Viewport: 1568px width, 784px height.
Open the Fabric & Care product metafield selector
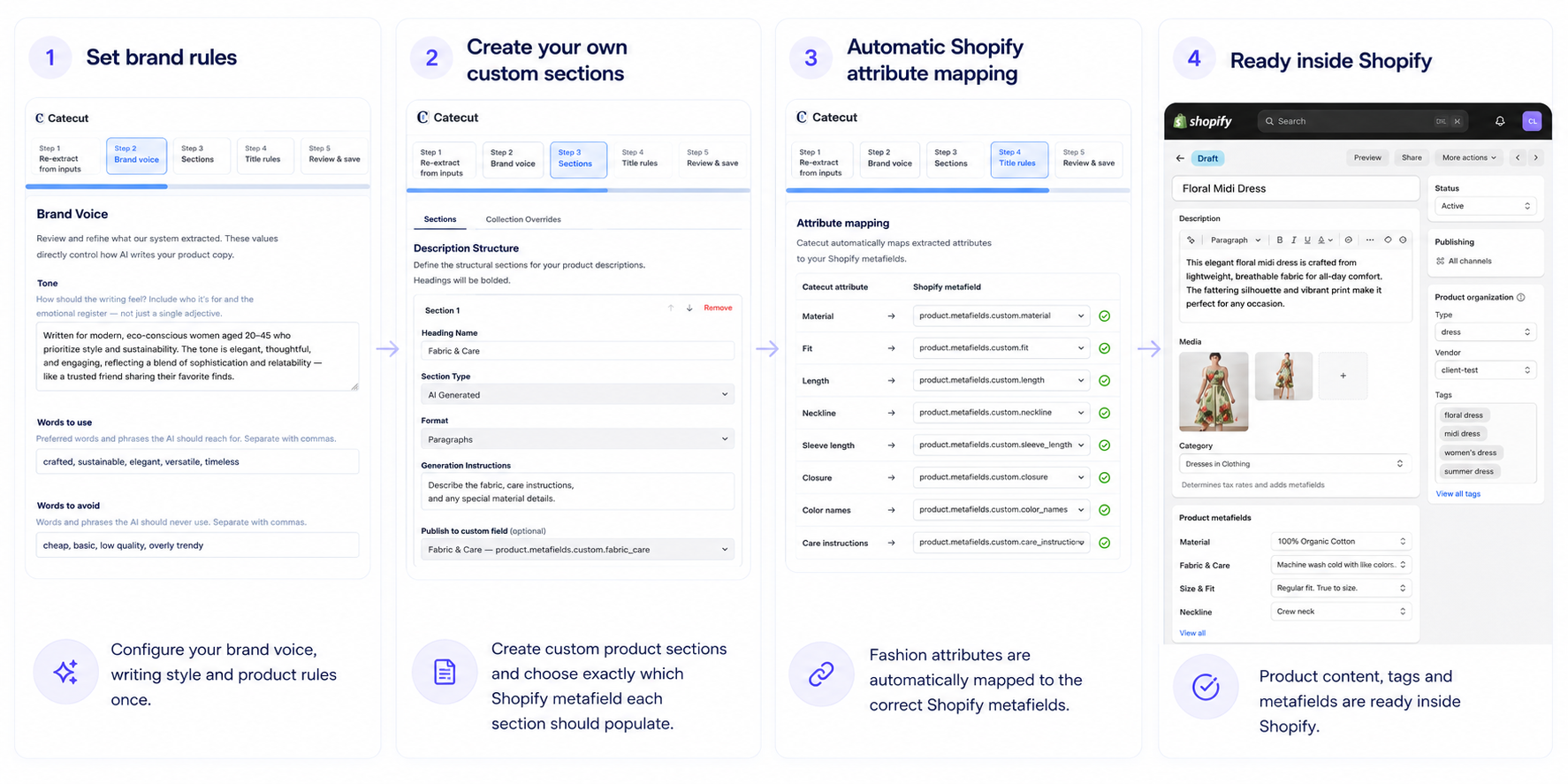point(1341,565)
